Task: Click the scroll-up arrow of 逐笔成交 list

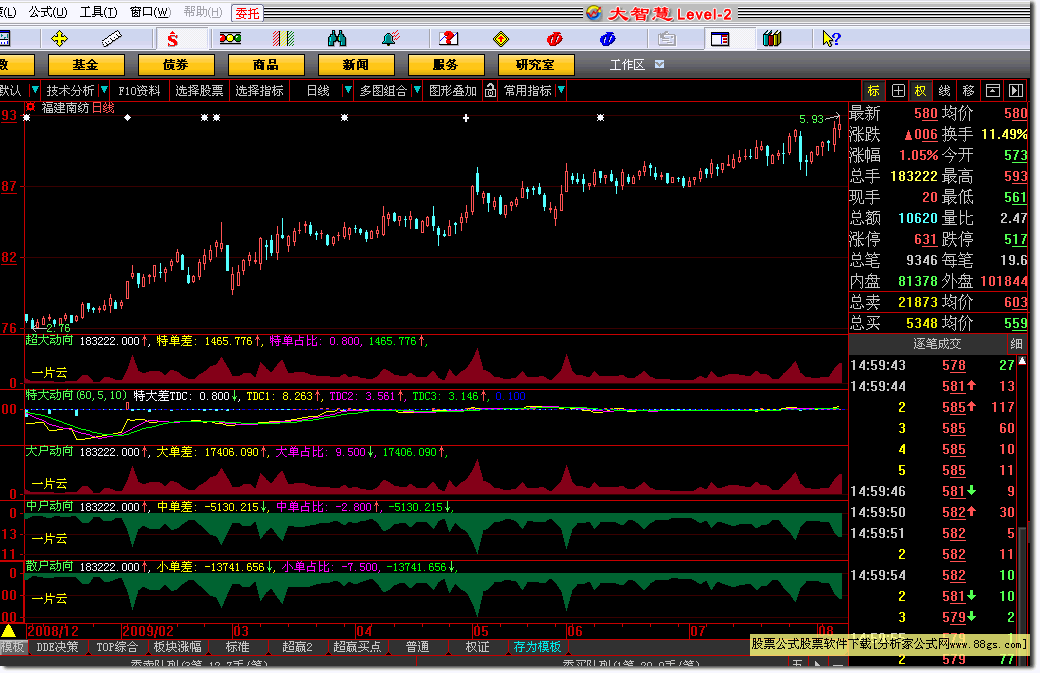Action: click(1022, 361)
